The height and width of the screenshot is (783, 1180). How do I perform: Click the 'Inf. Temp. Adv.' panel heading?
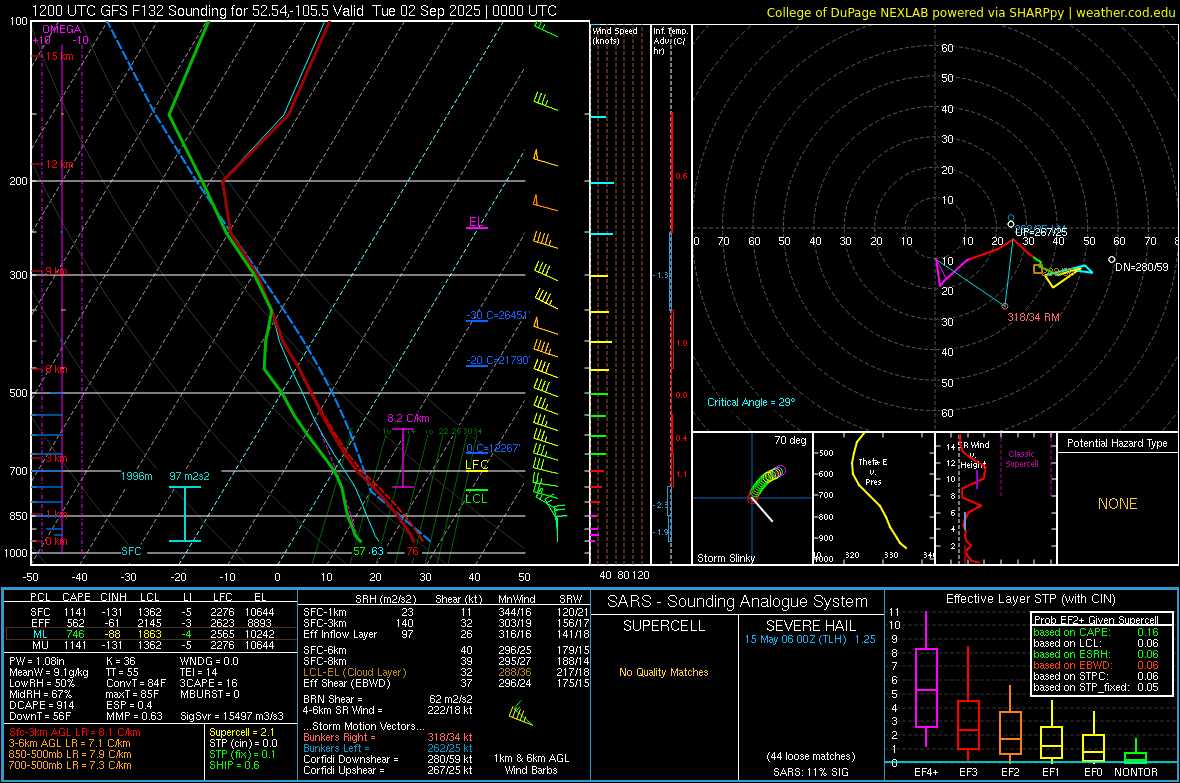[670, 41]
